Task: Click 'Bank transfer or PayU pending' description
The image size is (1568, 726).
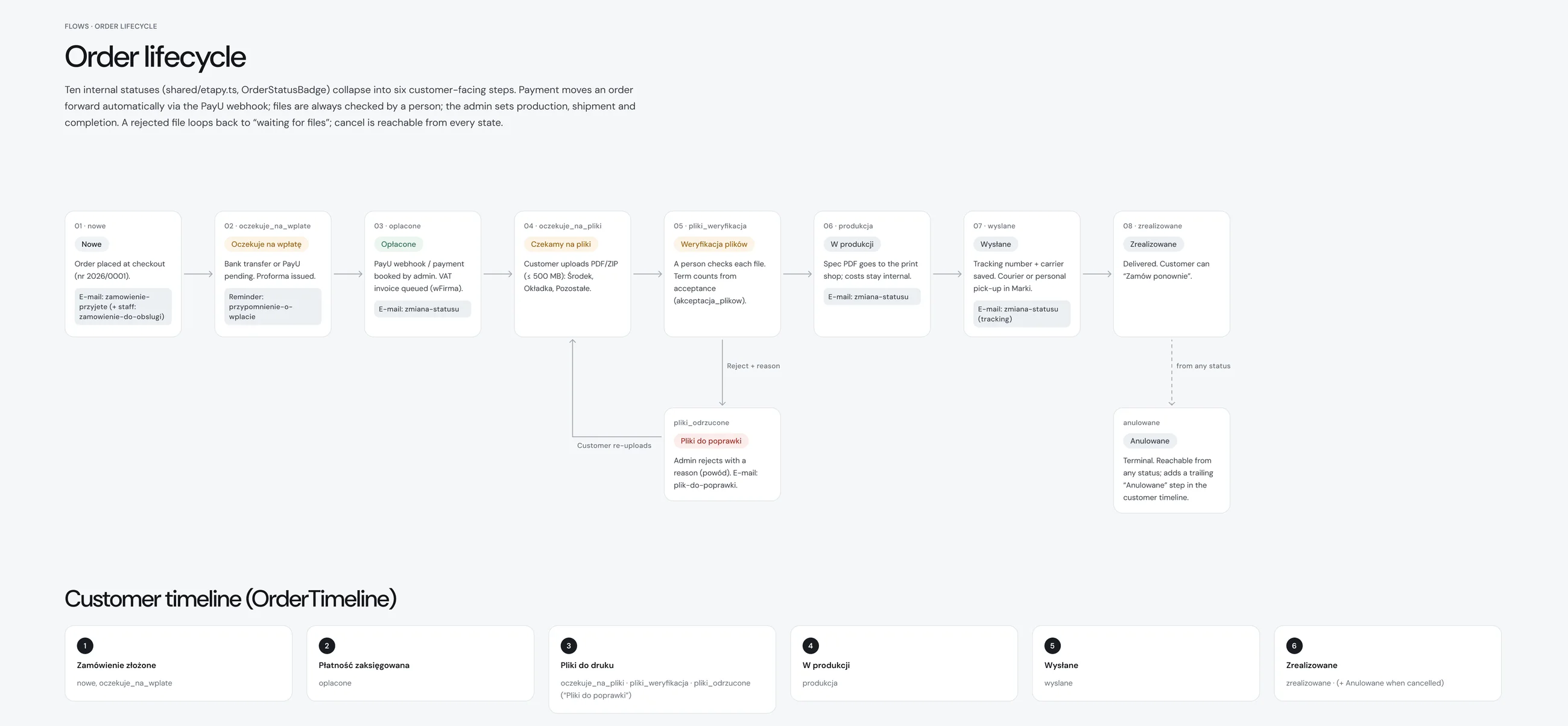Action: 270,270
